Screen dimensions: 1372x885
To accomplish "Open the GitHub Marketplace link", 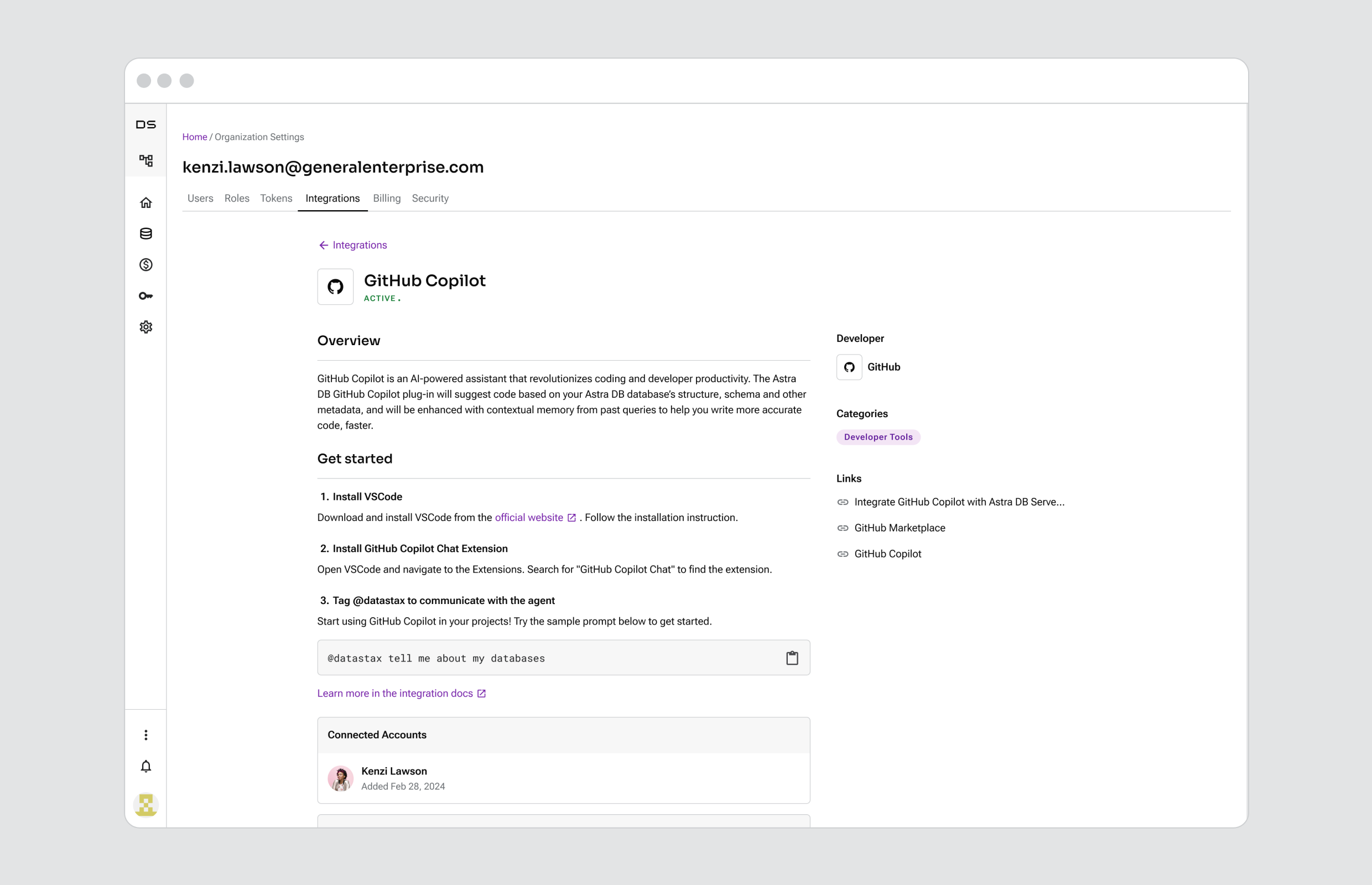I will [x=900, y=528].
